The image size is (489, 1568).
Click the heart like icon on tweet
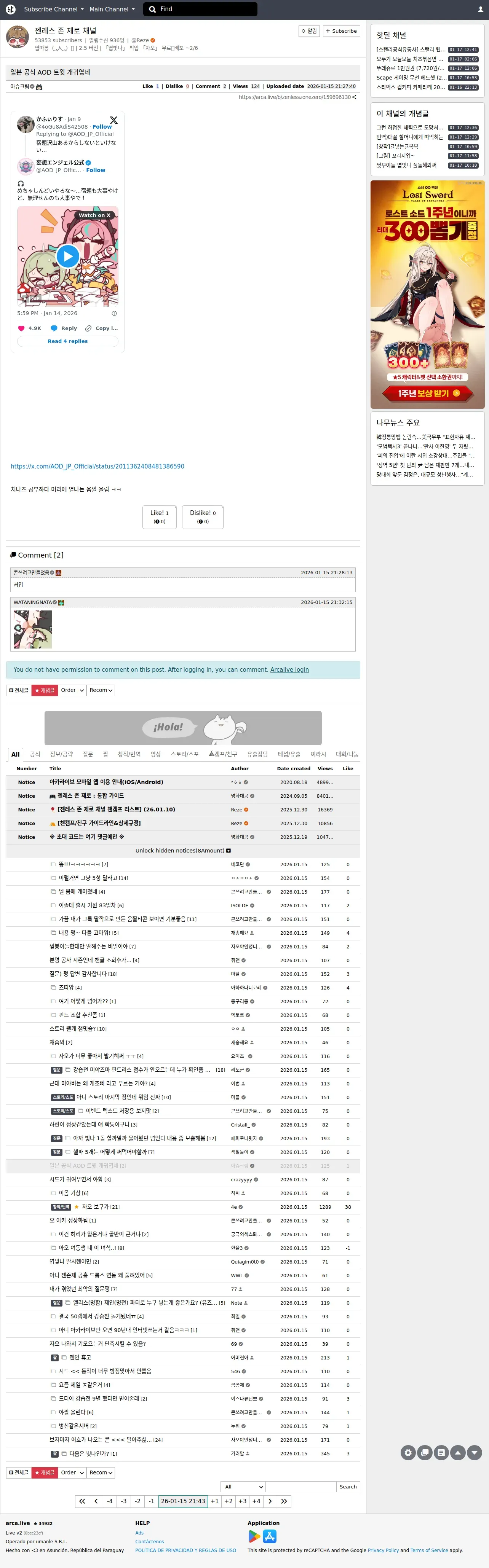(x=21, y=328)
